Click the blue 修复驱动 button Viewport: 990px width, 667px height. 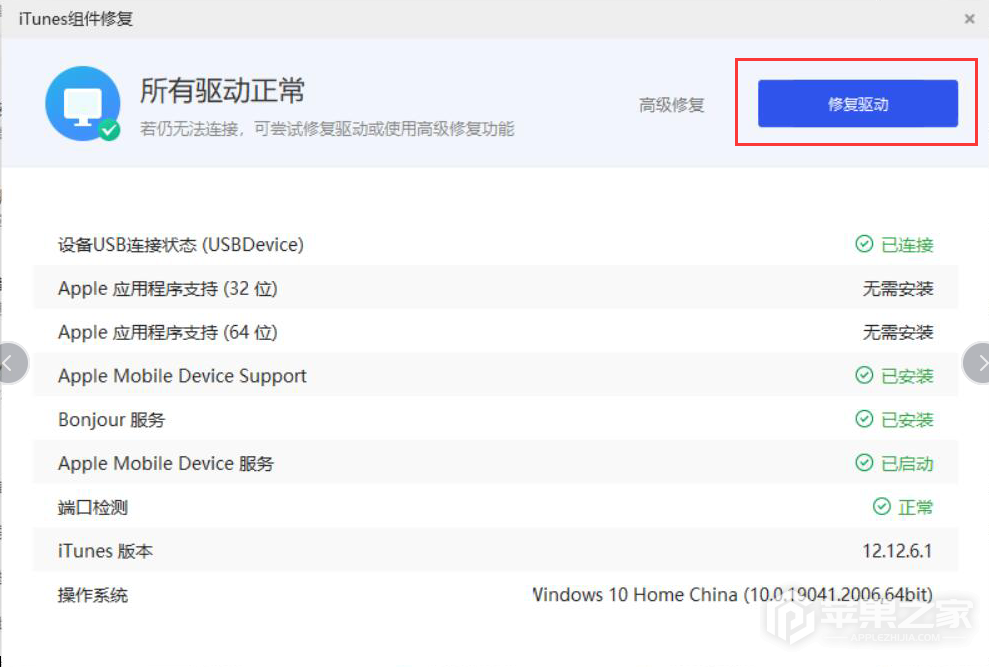(857, 104)
